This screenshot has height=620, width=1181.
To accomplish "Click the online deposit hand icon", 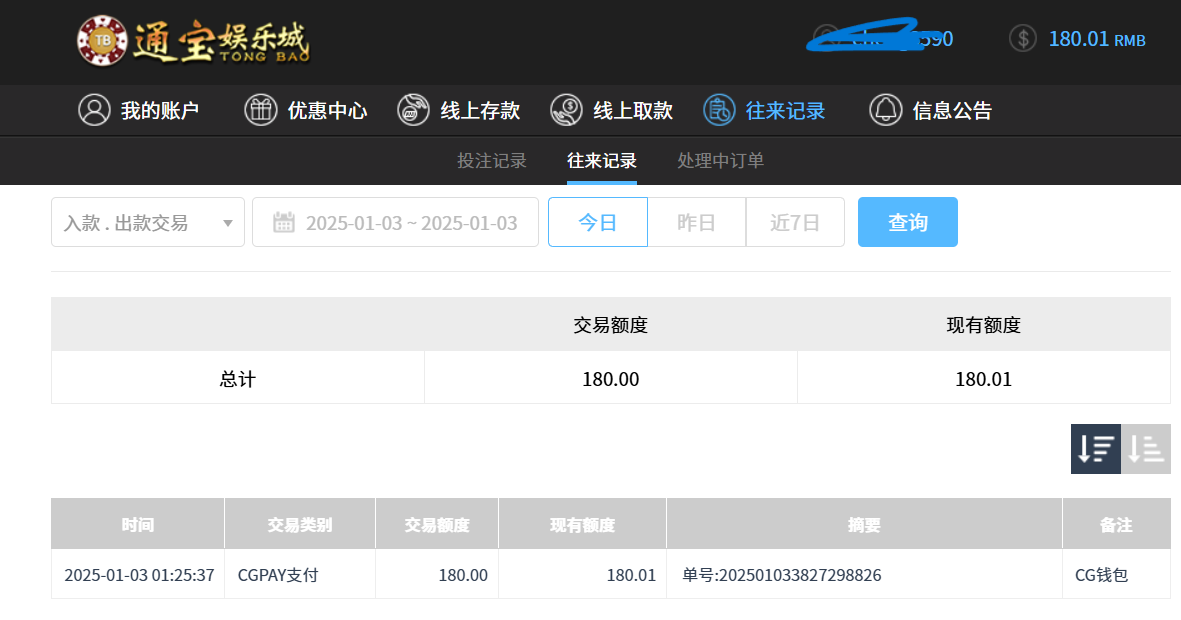I will point(413,110).
